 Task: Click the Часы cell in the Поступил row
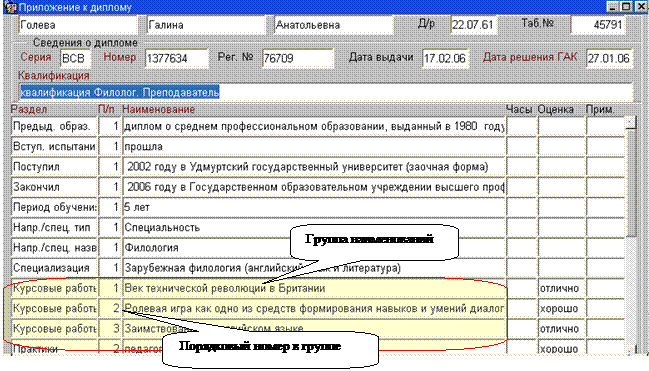click(522, 167)
